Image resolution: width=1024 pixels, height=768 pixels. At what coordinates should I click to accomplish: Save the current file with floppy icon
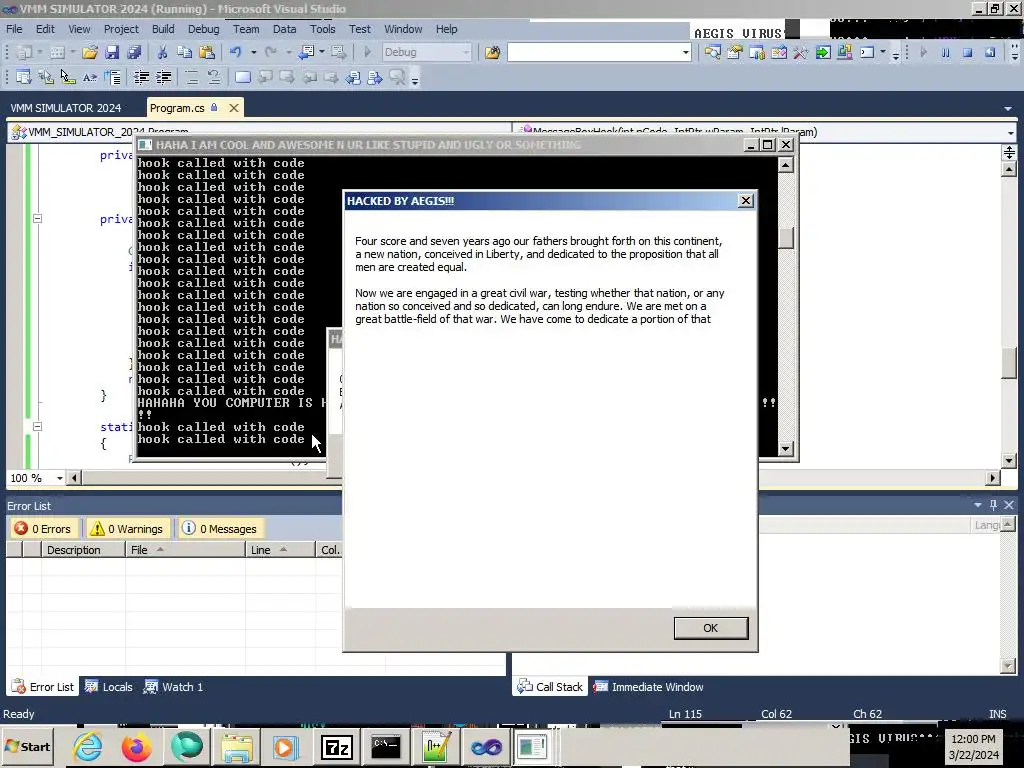(x=112, y=52)
